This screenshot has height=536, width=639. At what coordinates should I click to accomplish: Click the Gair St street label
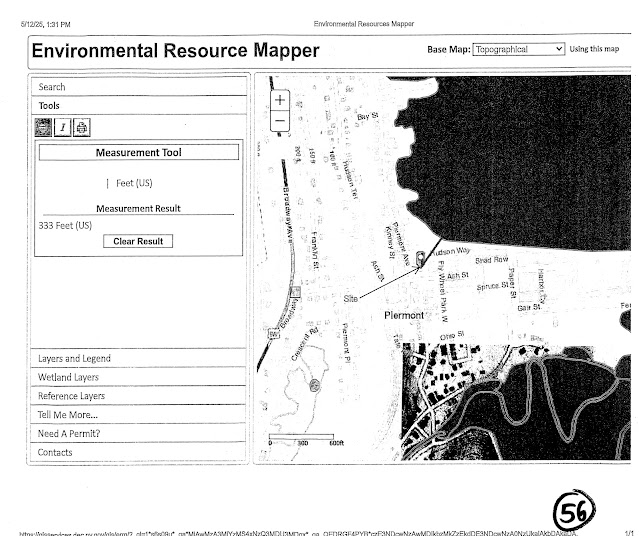click(529, 307)
